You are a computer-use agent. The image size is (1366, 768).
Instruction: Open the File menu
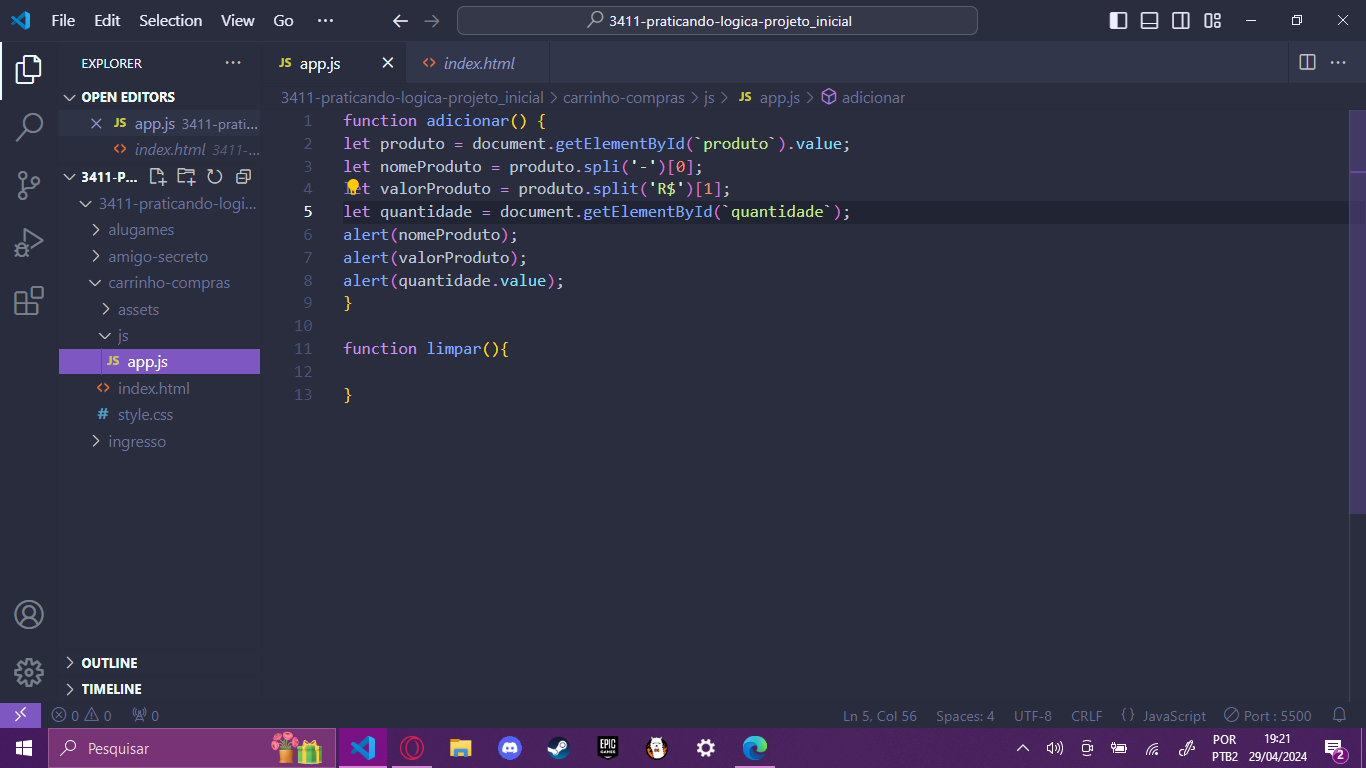(63, 21)
